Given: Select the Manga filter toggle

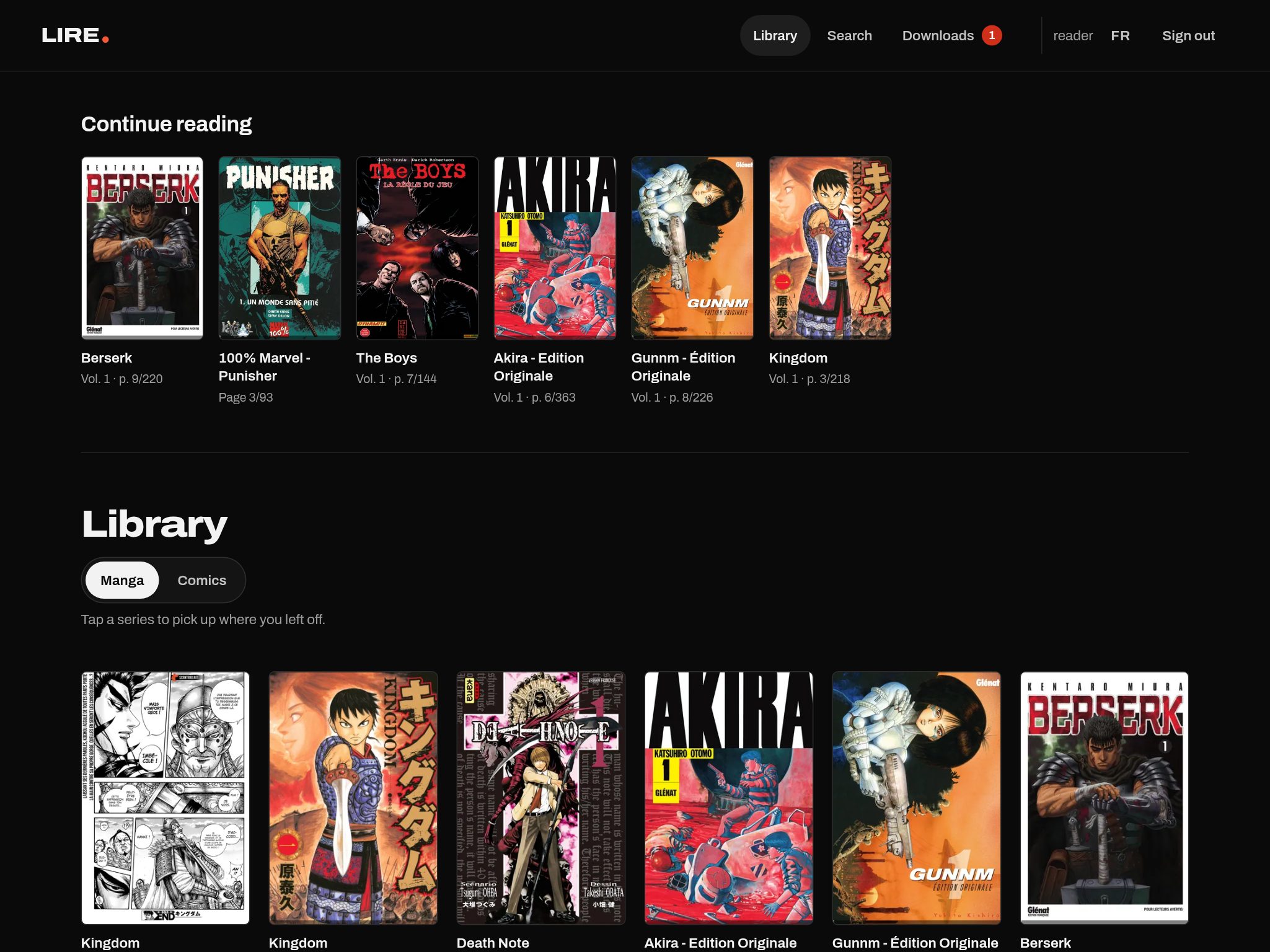Looking at the screenshot, I should click(x=122, y=580).
